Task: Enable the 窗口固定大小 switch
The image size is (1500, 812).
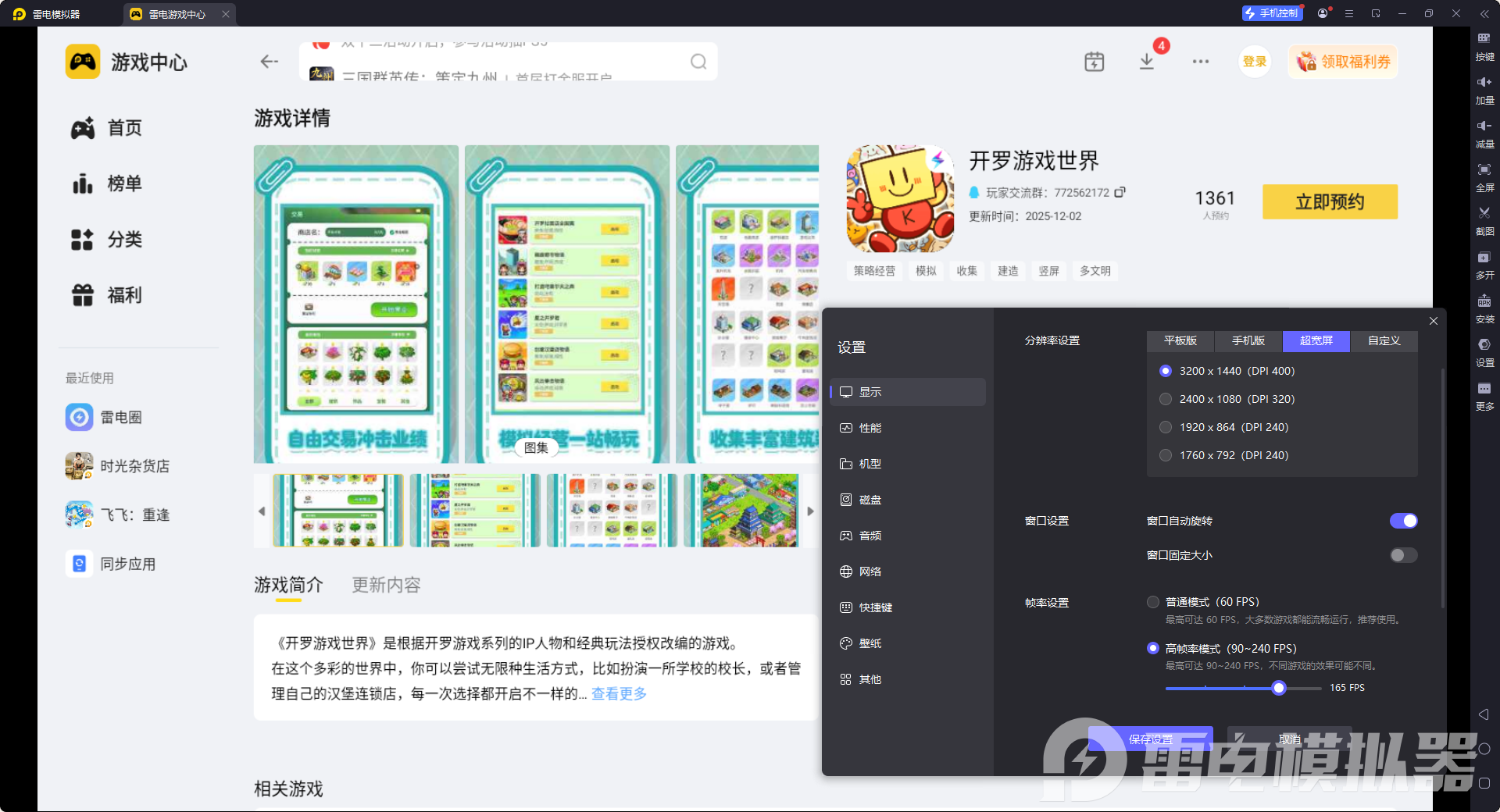Action: click(x=1403, y=555)
